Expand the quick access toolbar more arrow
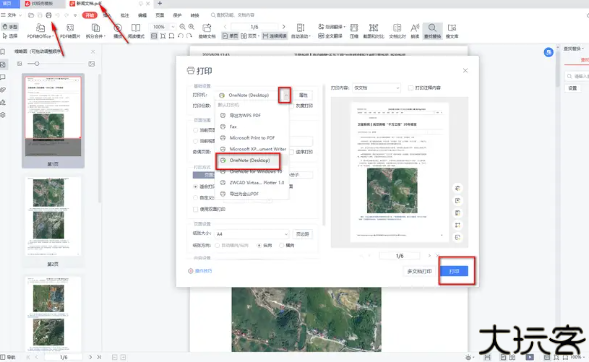This screenshot has width=589, height=362. pyautogui.click(x=75, y=15)
